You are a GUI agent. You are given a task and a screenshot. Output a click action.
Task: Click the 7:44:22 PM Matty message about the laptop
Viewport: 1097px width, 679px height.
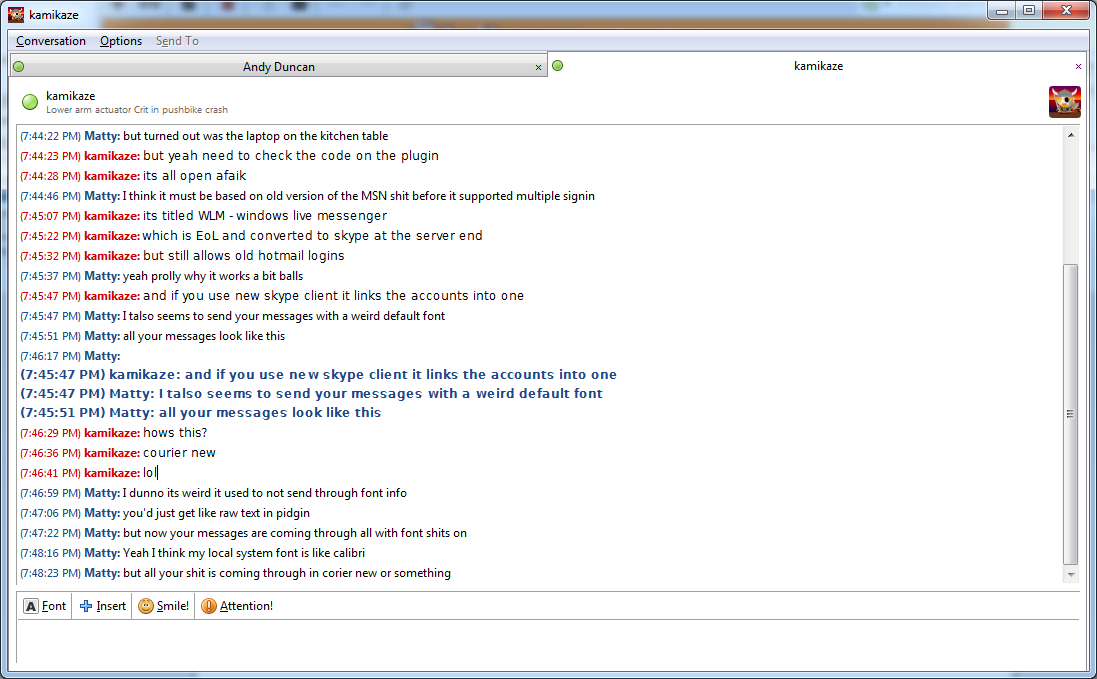point(255,136)
